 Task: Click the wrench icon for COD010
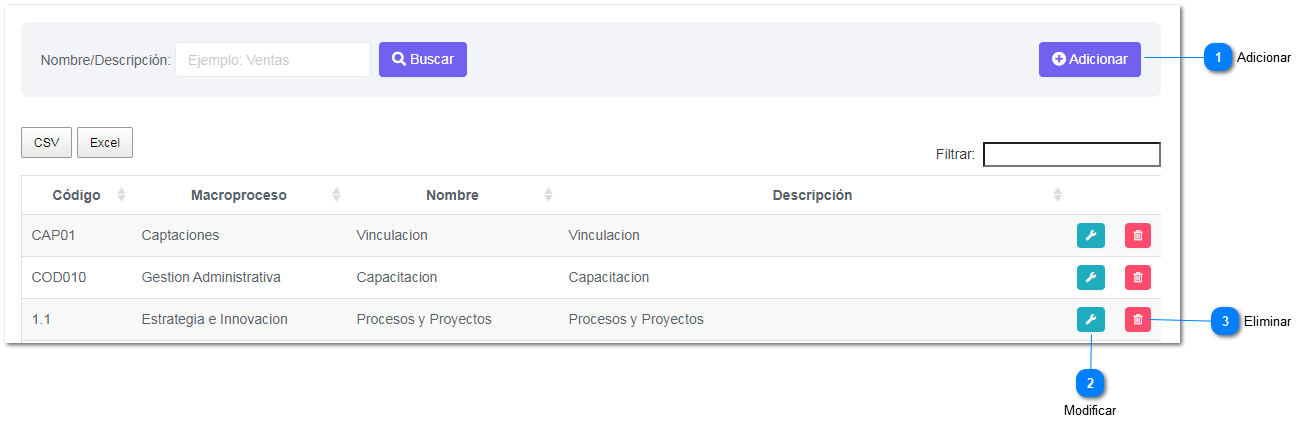coord(1091,278)
